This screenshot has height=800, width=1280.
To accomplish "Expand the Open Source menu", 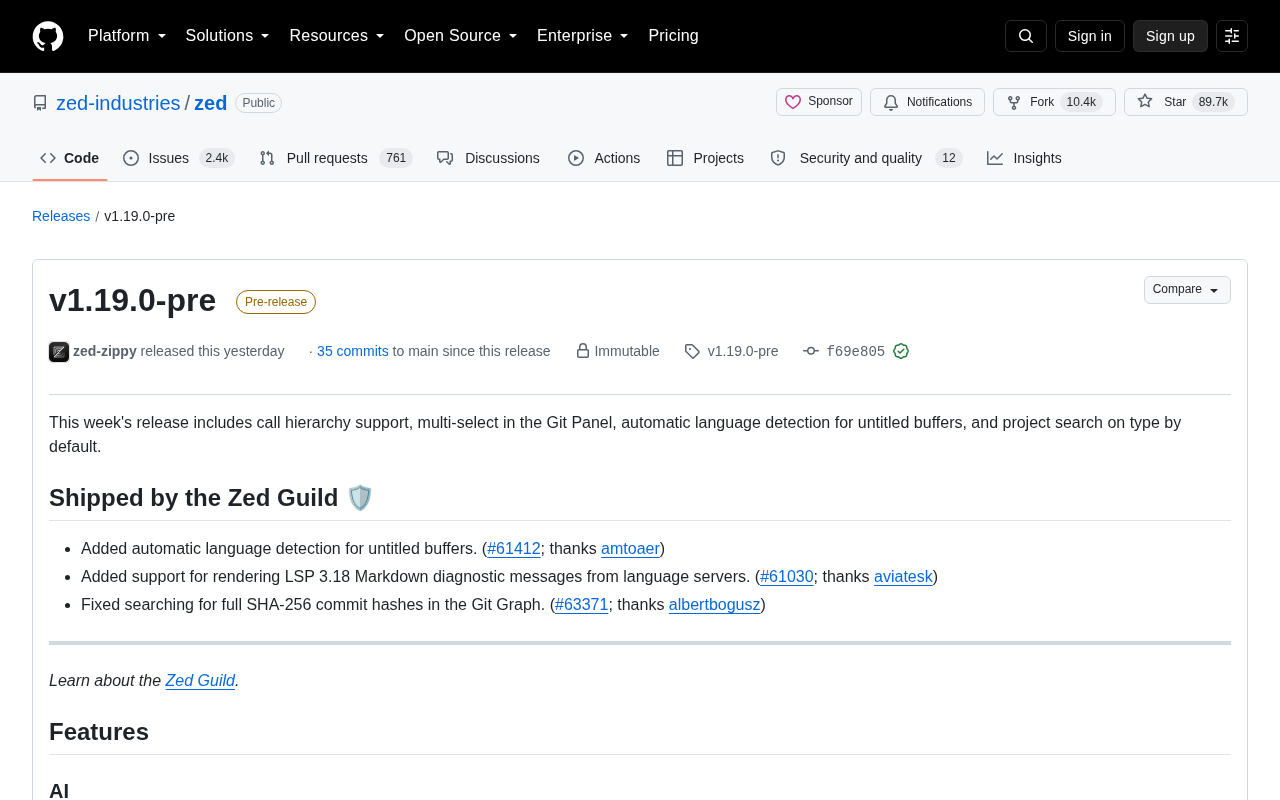I will (x=461, y=36).
